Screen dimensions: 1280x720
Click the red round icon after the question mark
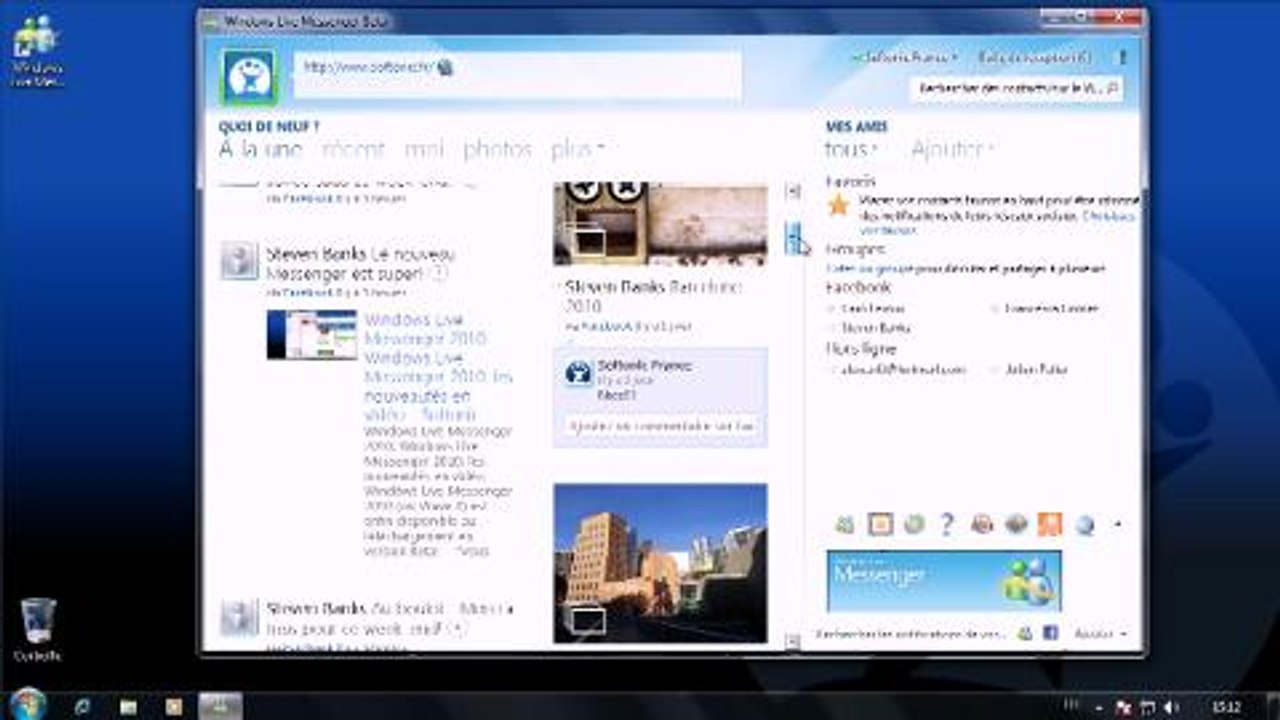[982, 524]
